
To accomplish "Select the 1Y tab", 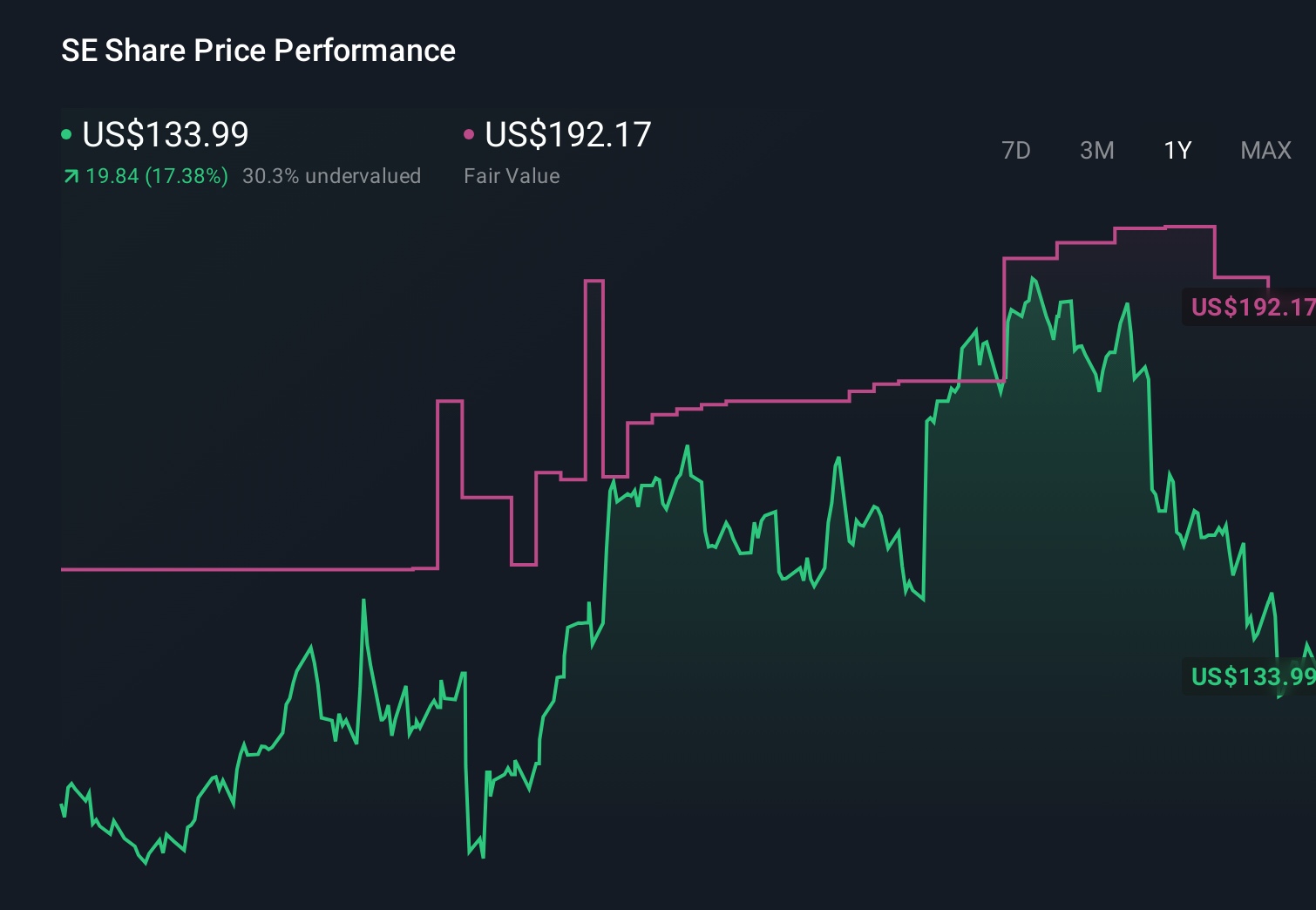I will [1177, 150].
